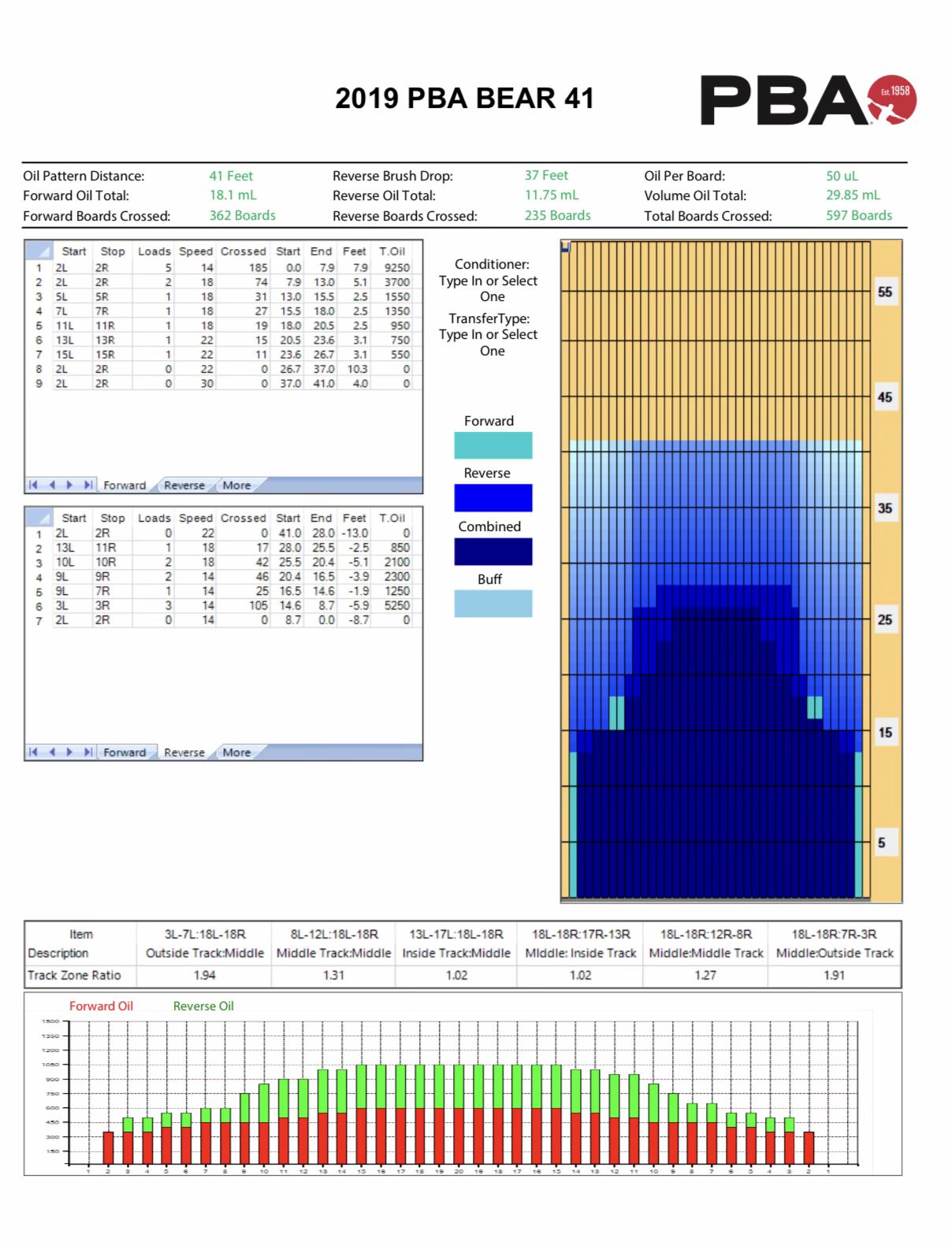952x1249 pixels.
Task: Open the More tab in upper table
Action: pos(236,485)
